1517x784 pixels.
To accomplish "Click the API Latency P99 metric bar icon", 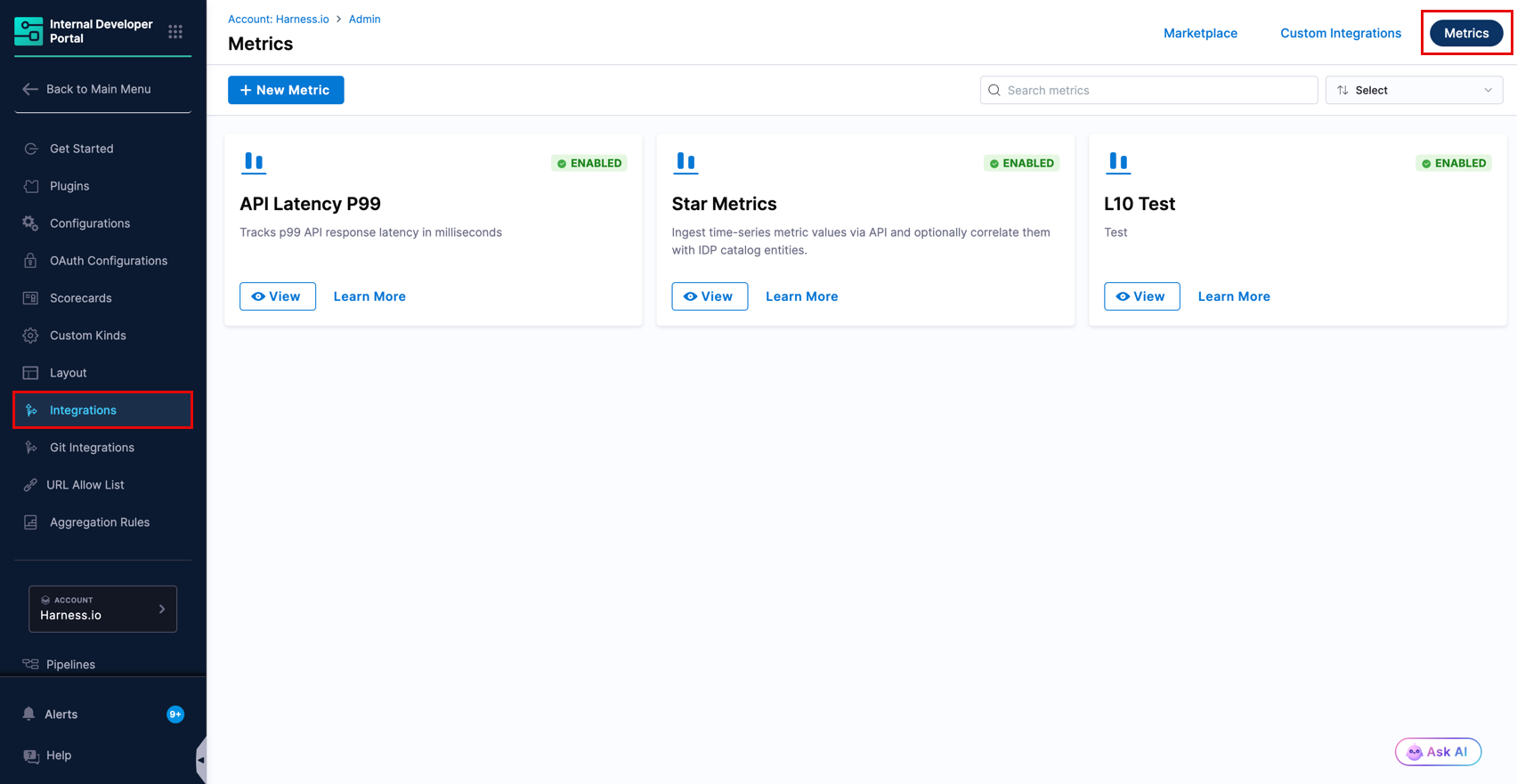I will (x=254, y=162).
